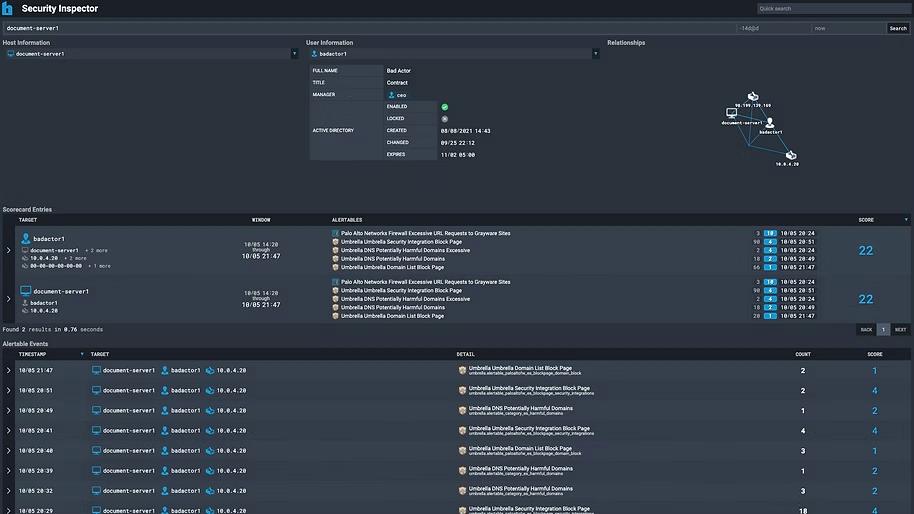Click monitor icon of document-server1 scorecard entry
The image size is (914, 514).
tap(26, 292)
